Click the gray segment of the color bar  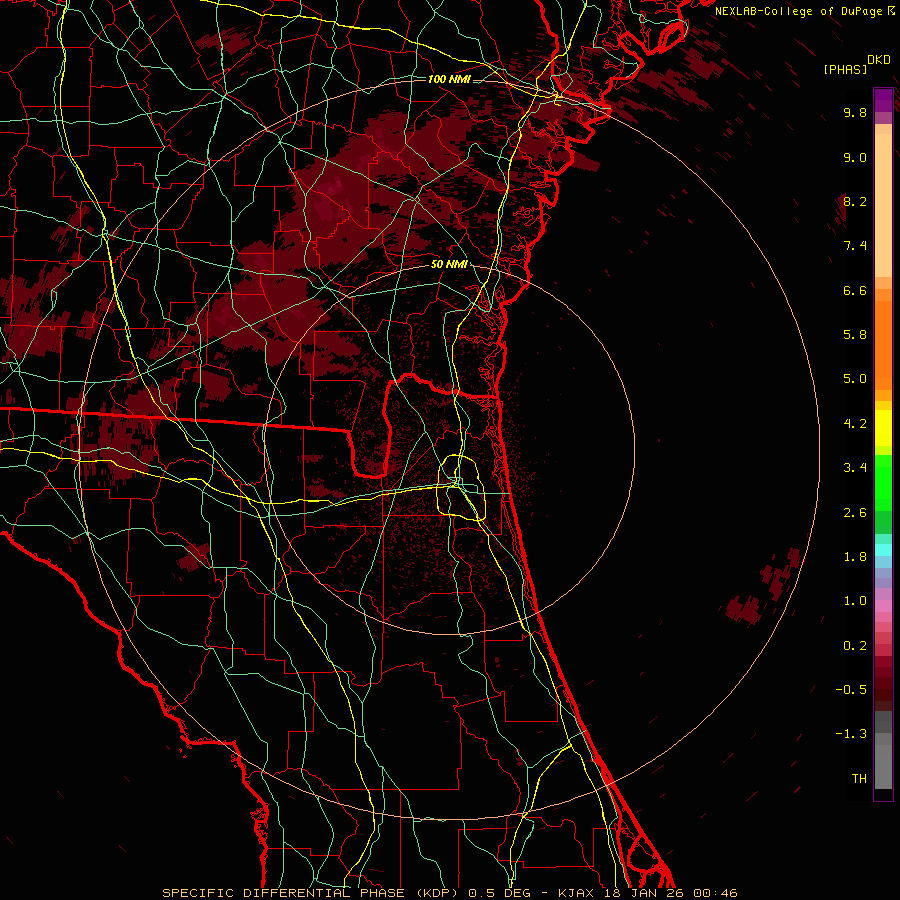pos(883,749)
